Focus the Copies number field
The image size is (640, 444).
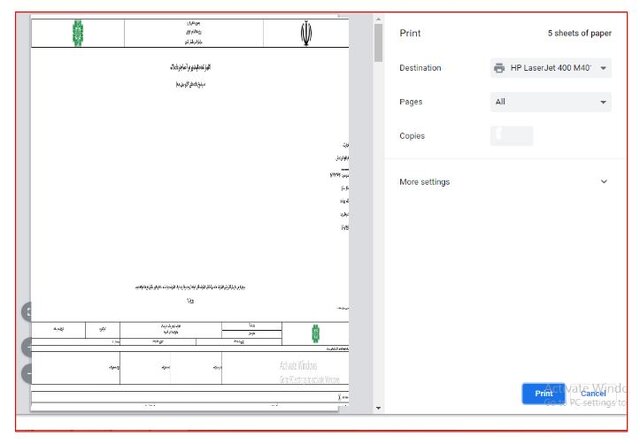tap(511, 136)
